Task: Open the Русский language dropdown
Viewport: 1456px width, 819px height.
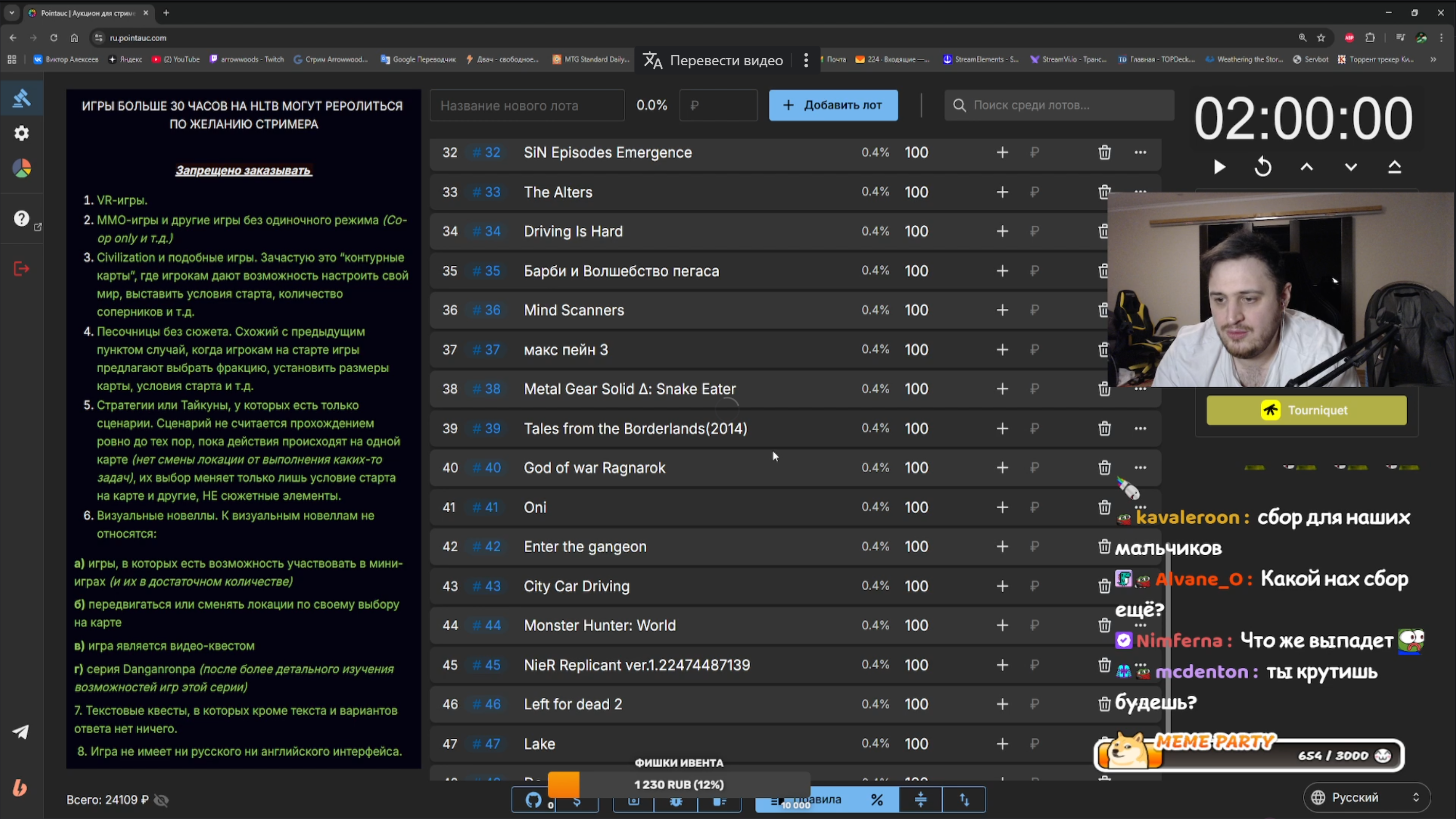Action: coord(1366,797)
